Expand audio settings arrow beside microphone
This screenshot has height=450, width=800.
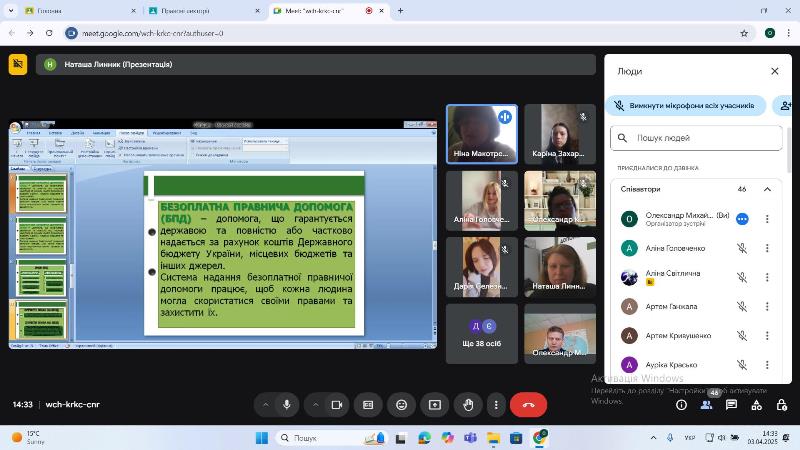tap(265, 405)
